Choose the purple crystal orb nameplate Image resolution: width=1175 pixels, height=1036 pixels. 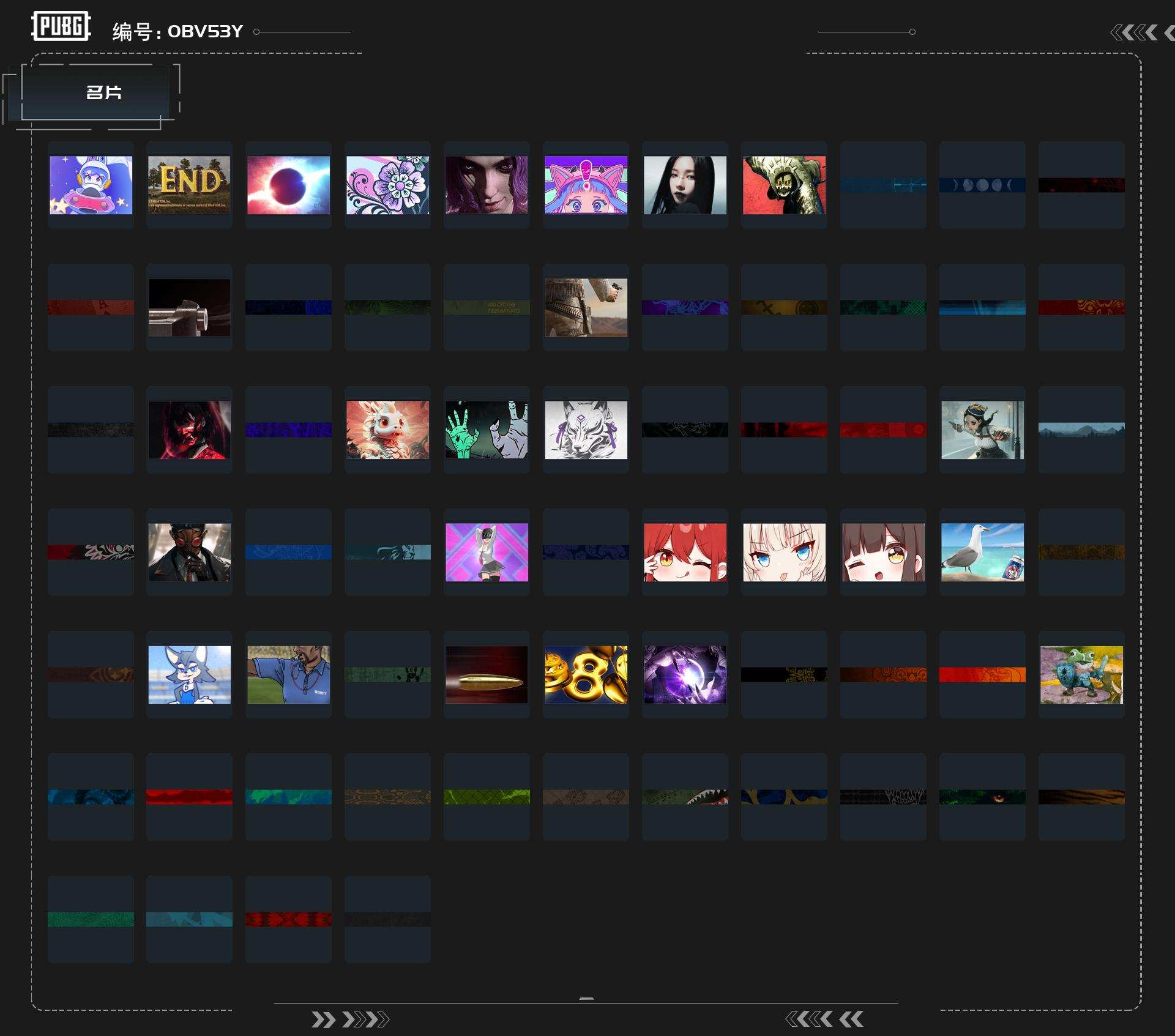[x=685, y=674]
